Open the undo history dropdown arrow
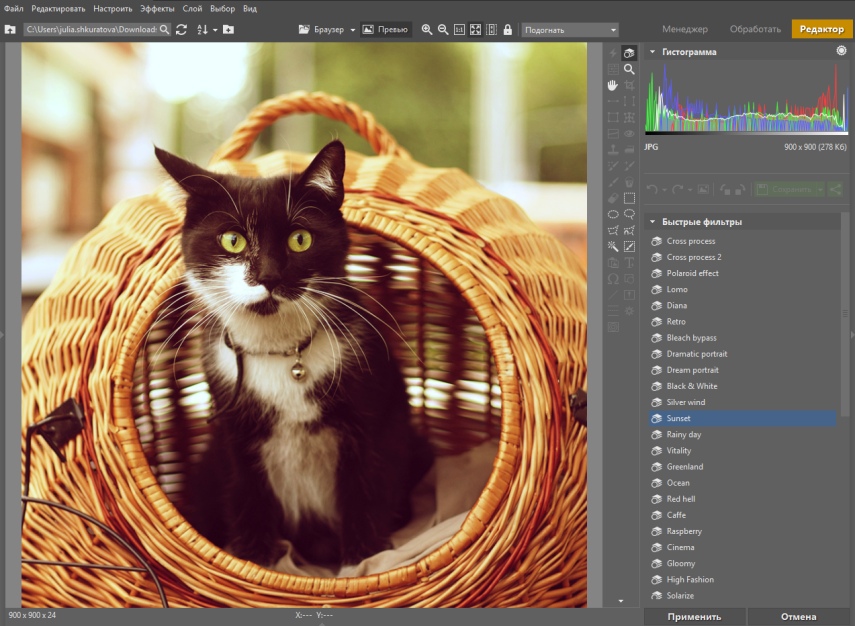Image resolution: width=855 pixels, height=626 pixels. click(x=664, y=190)
